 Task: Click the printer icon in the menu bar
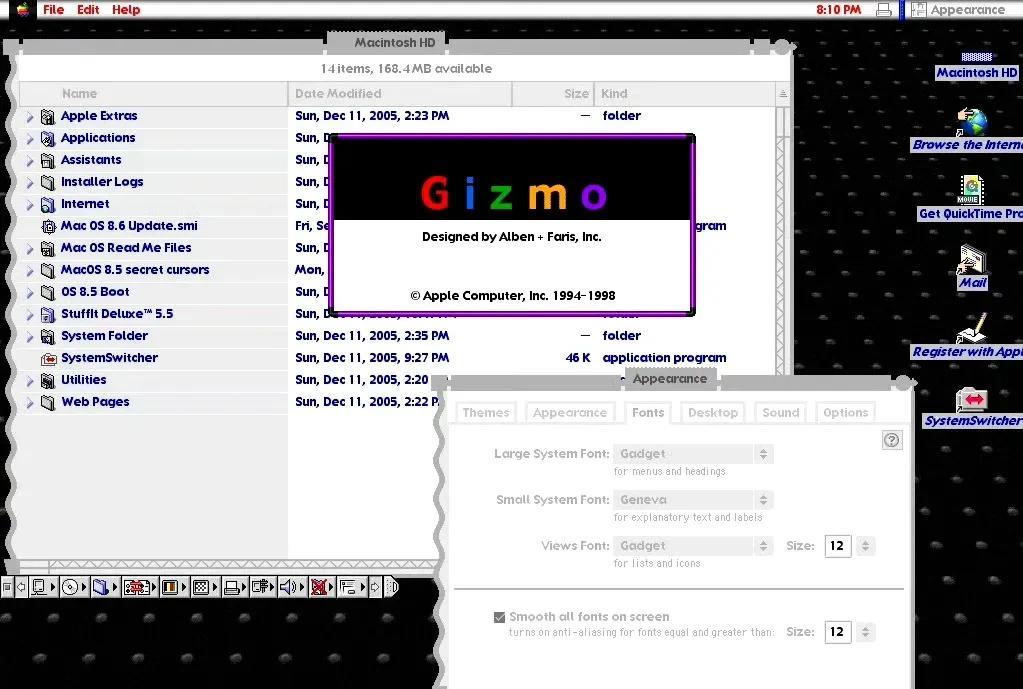click(x=884, y=9)
